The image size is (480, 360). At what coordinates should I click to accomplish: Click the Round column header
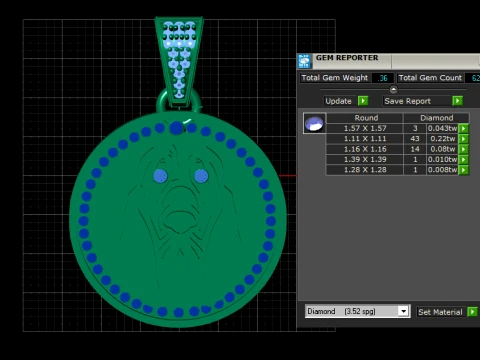366,118
